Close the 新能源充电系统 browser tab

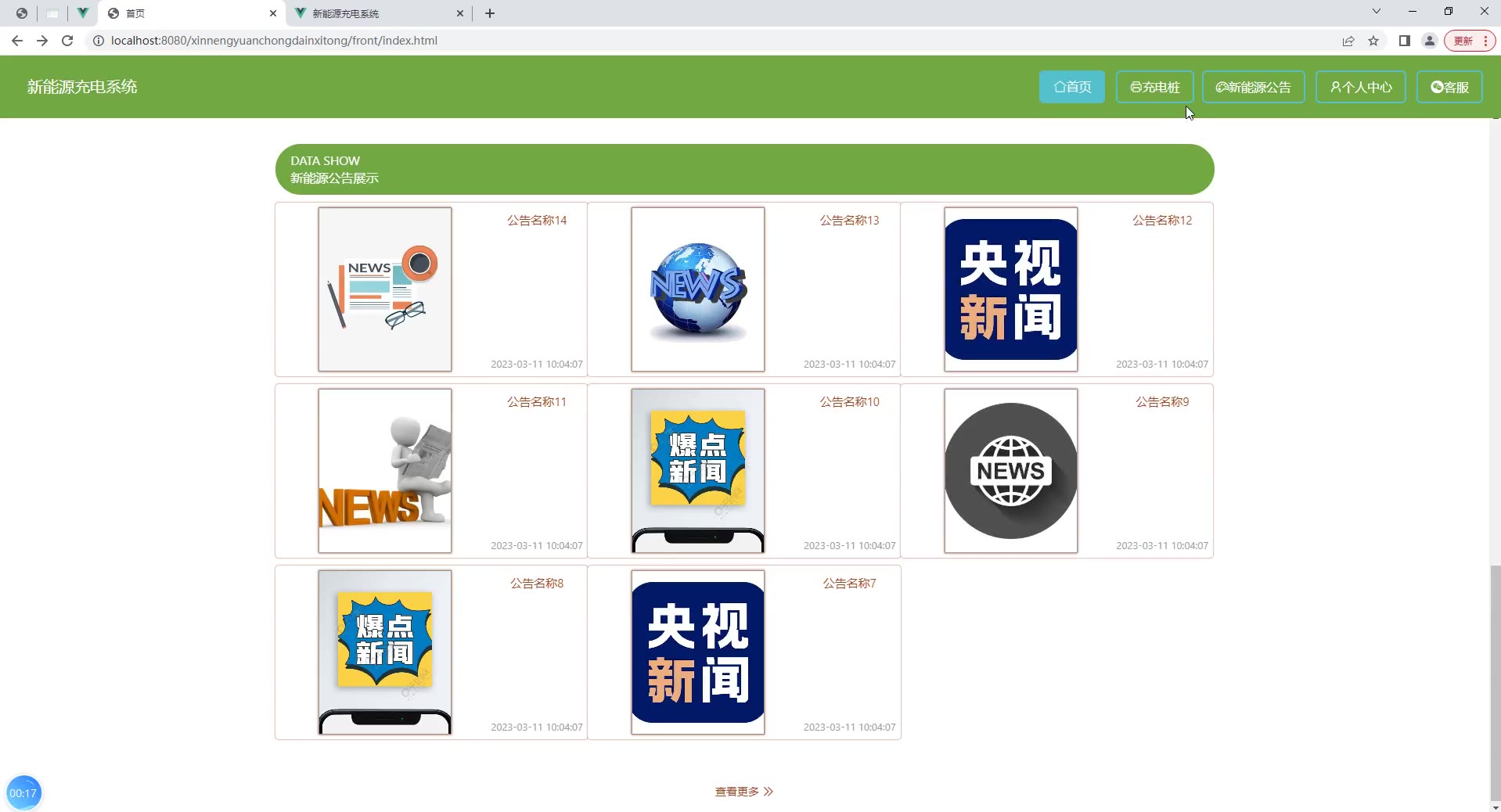[x=460, y=13]
